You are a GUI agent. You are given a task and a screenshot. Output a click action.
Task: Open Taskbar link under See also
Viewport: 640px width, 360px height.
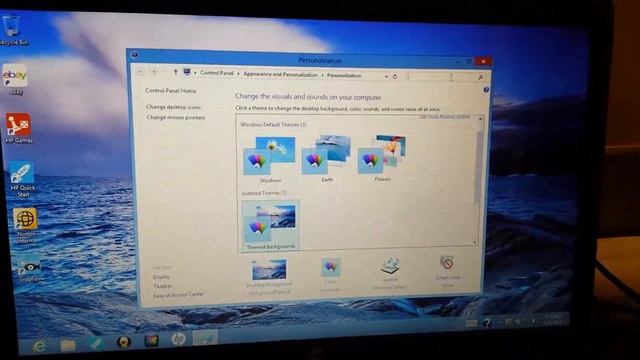[x=162, y=286]
